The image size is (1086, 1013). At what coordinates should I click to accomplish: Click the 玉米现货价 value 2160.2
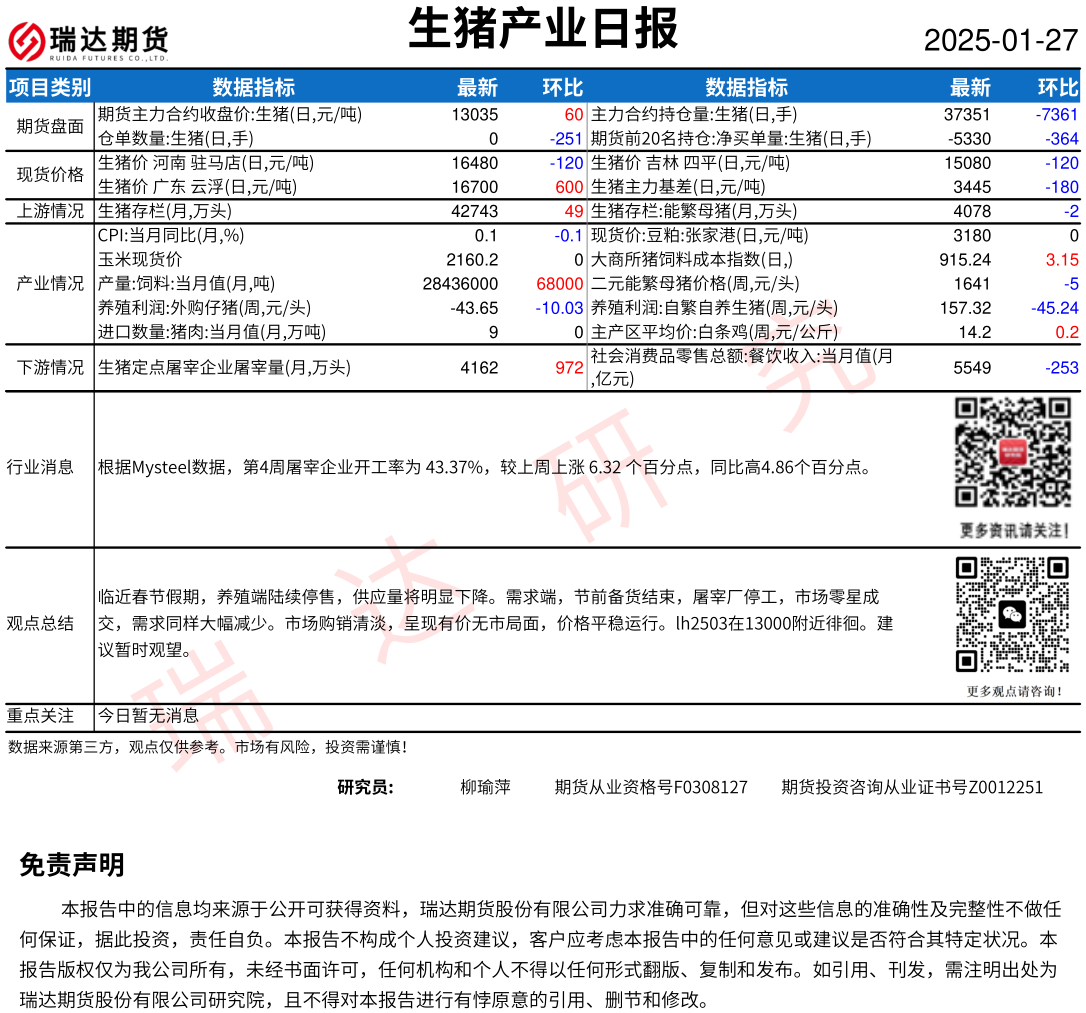472,260
